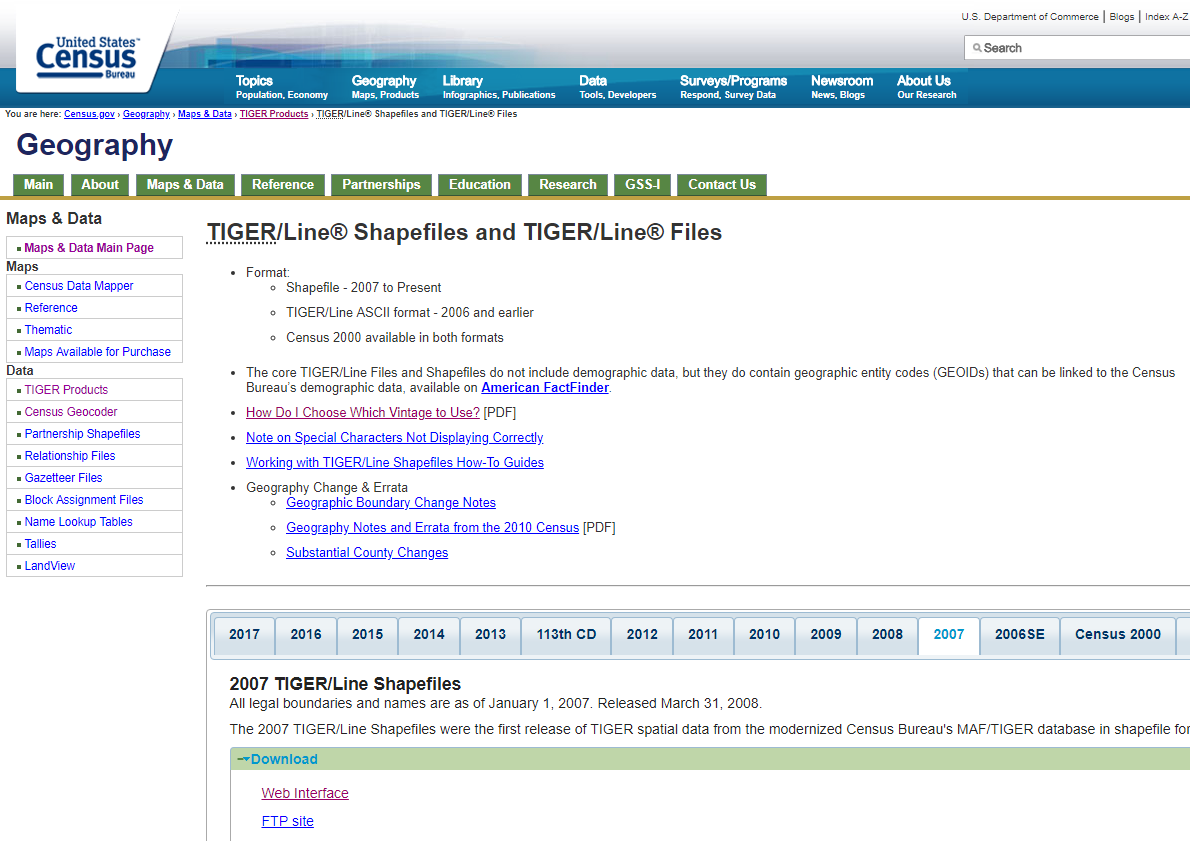Select the Partnerships green tab
The height and width of the screenshot is (841, 1190).
coord(381,184)
